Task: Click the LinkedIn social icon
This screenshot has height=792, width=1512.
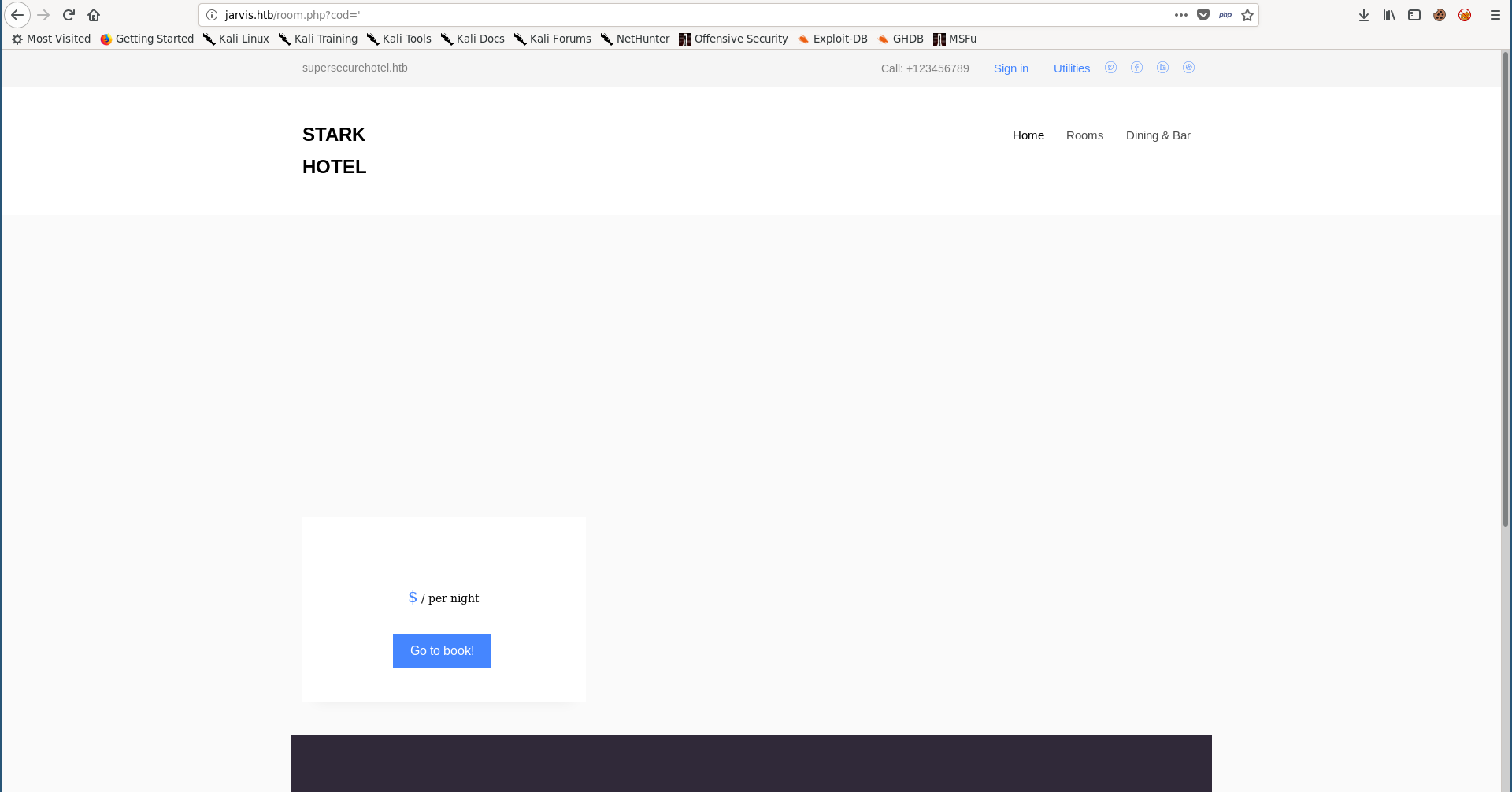Action: click(1162, 68)
